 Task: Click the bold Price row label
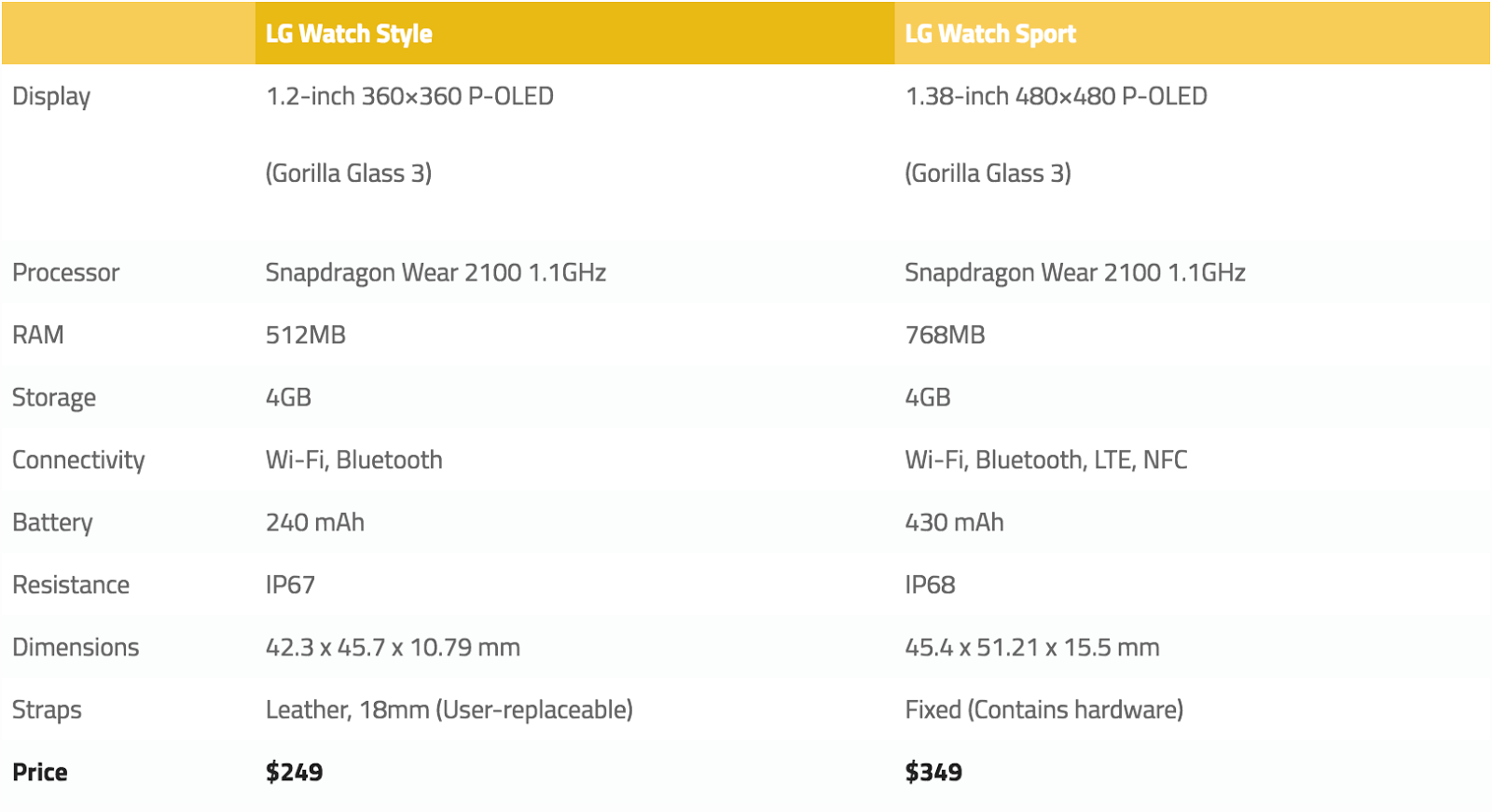pos(40,773)
